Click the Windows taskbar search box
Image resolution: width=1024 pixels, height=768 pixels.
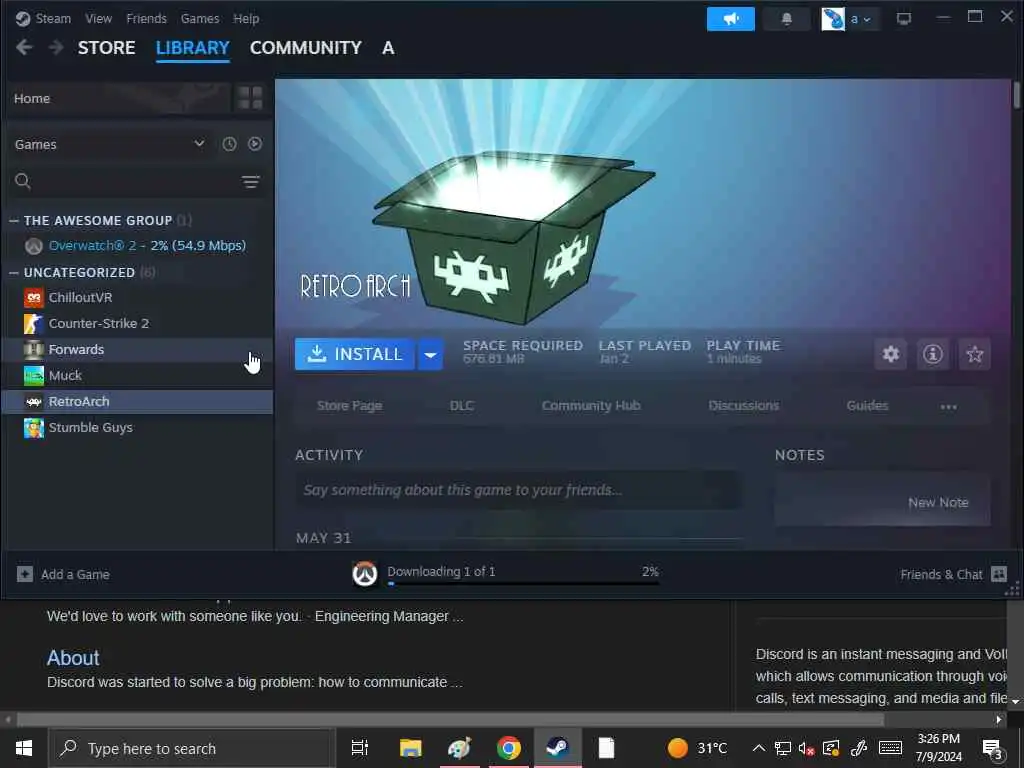click(191, 748)
